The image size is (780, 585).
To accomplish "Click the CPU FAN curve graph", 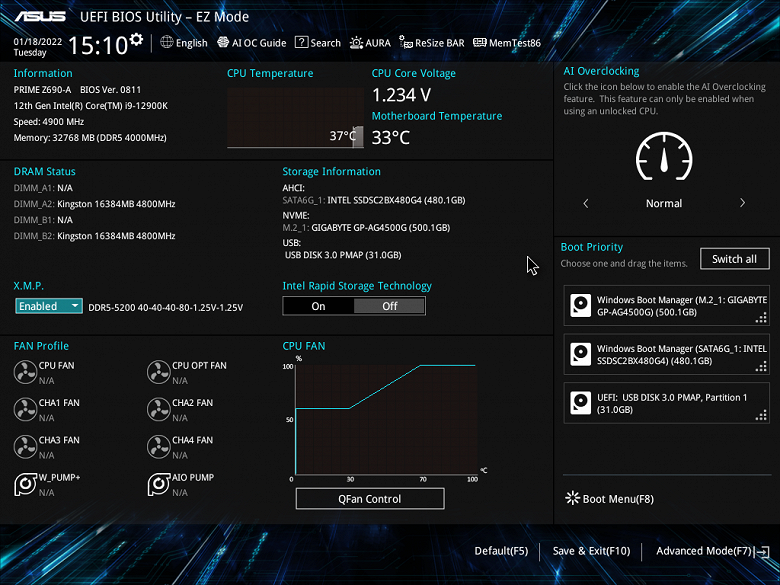I will (386, 420).
